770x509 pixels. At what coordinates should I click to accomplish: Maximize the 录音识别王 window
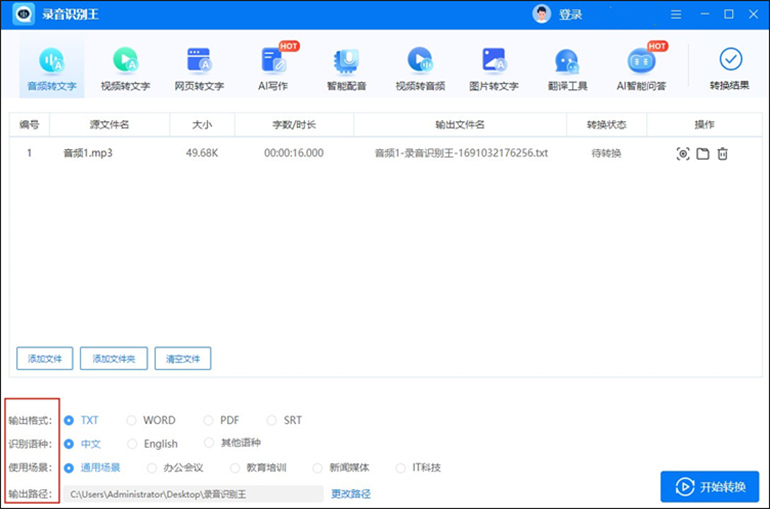[729, 14]
